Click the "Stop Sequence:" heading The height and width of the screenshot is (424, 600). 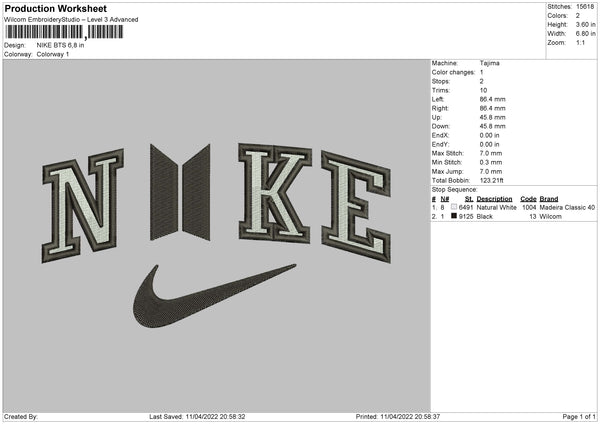[455, 190]
